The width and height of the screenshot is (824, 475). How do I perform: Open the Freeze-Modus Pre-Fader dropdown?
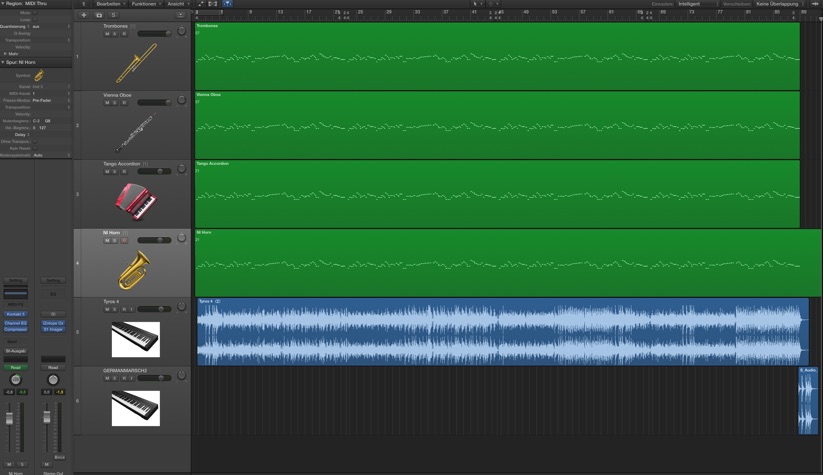pos(50,100)
